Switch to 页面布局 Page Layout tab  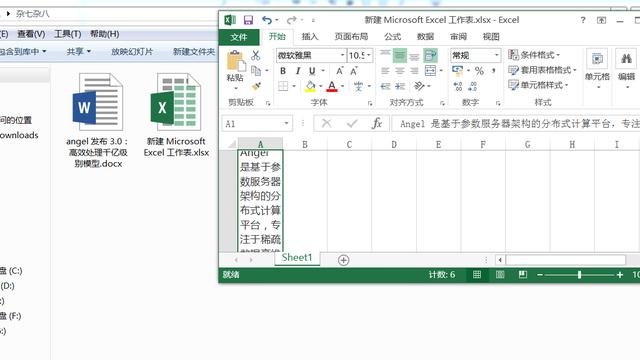351,37
